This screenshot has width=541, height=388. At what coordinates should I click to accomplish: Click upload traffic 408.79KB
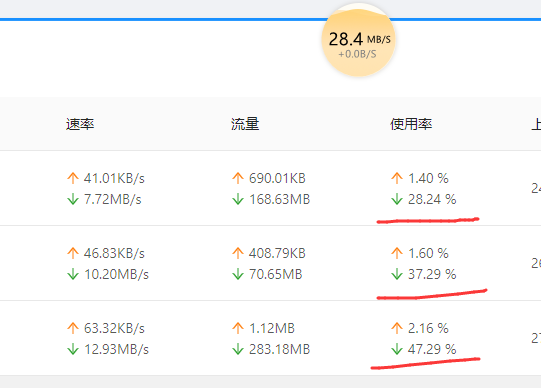tap(277, 253)
